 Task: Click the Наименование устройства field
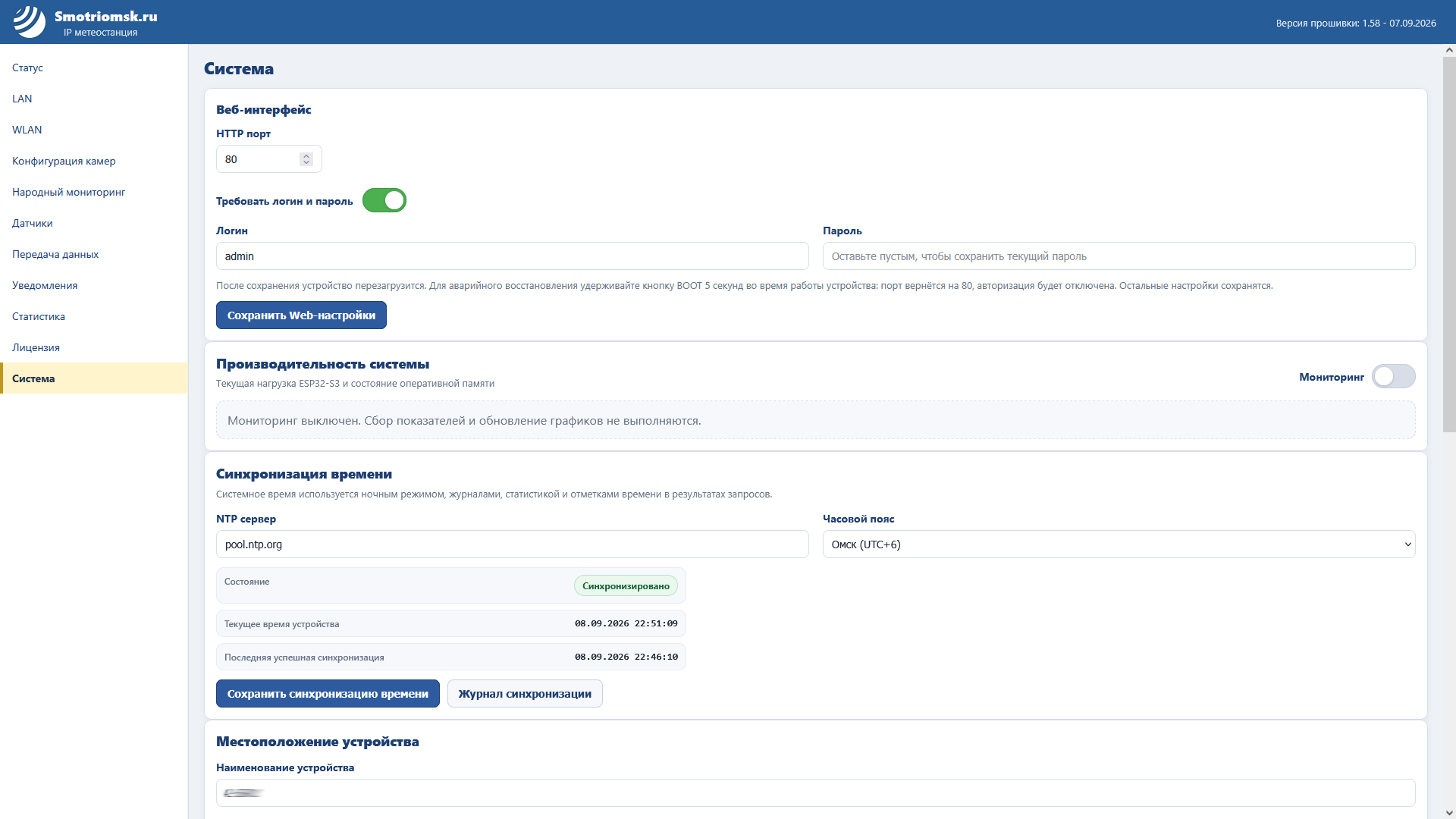coord(815,793)
